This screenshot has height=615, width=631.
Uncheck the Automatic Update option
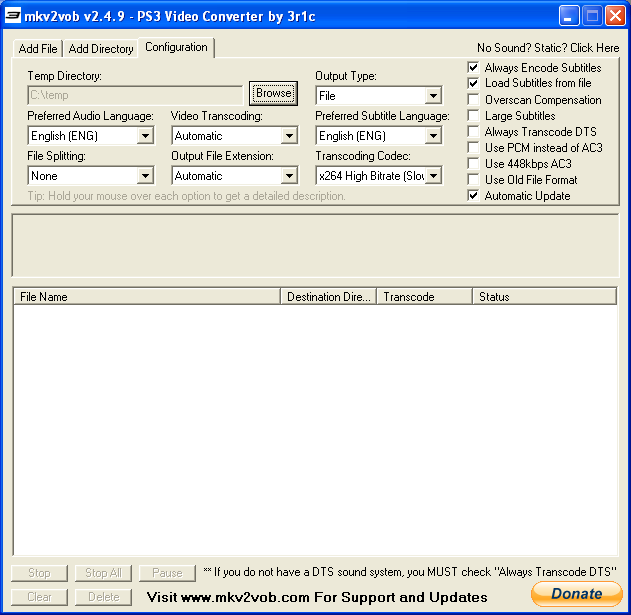click(x=474, y=196)
